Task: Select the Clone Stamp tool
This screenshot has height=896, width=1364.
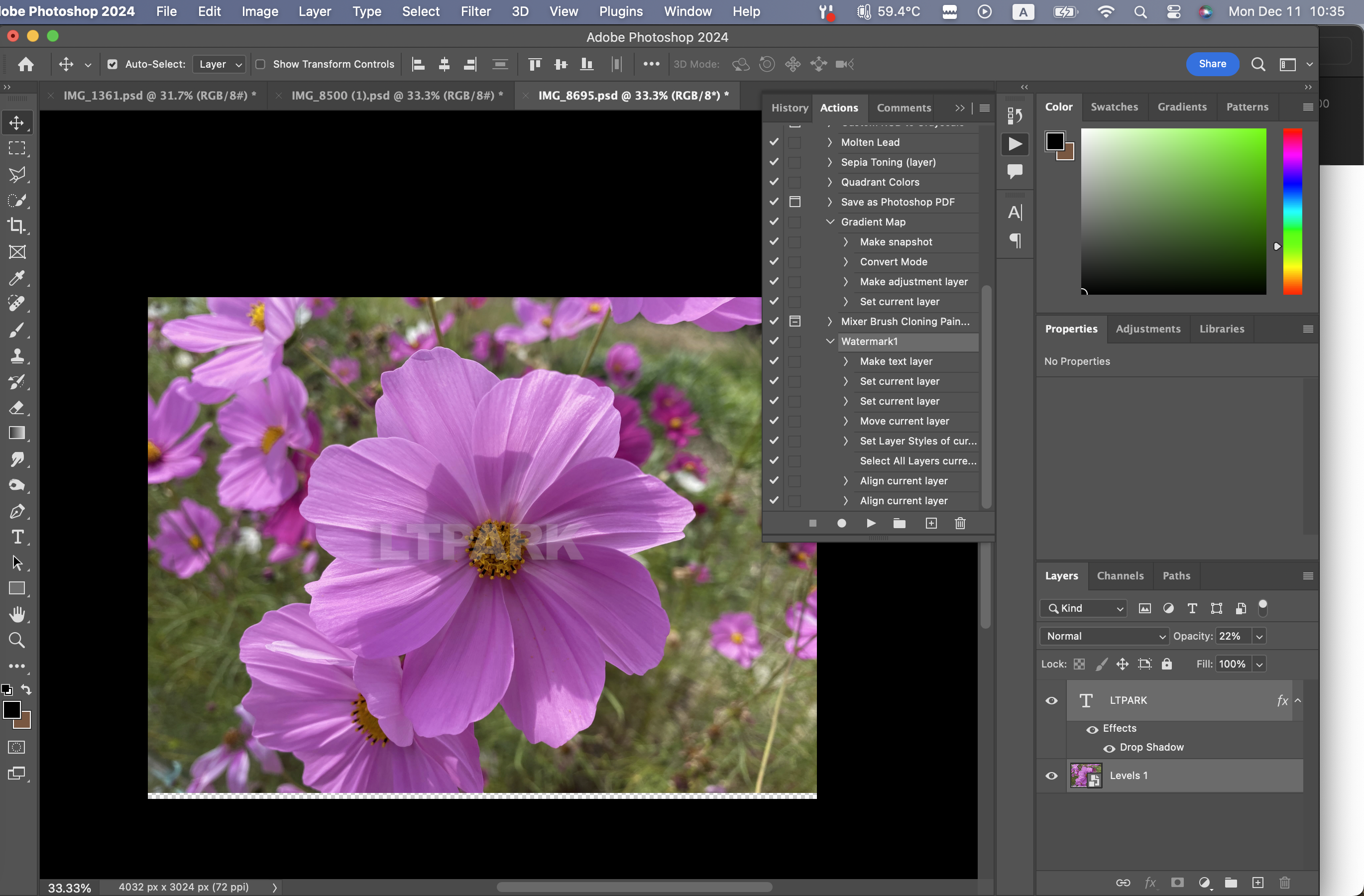Action: pos(16,356)
